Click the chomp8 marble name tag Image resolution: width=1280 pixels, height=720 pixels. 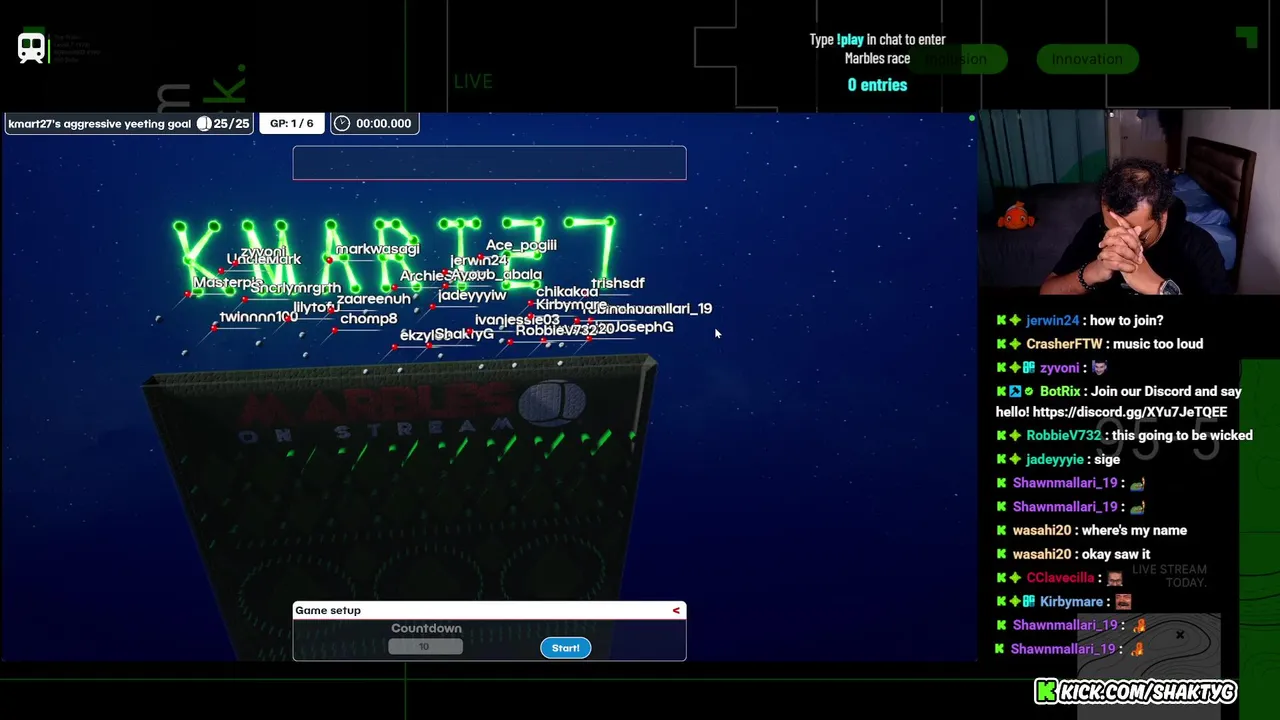pos(369,319)
